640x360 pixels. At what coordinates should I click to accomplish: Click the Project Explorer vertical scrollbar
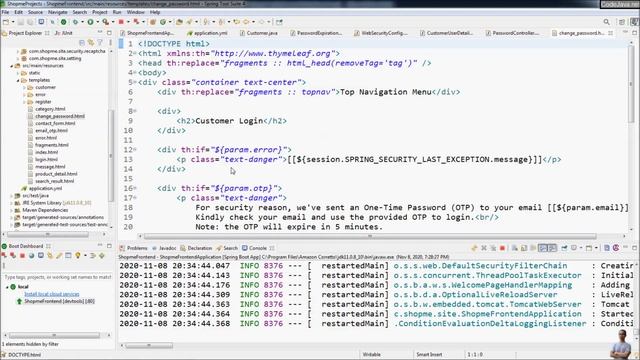[x=111, y=155]
